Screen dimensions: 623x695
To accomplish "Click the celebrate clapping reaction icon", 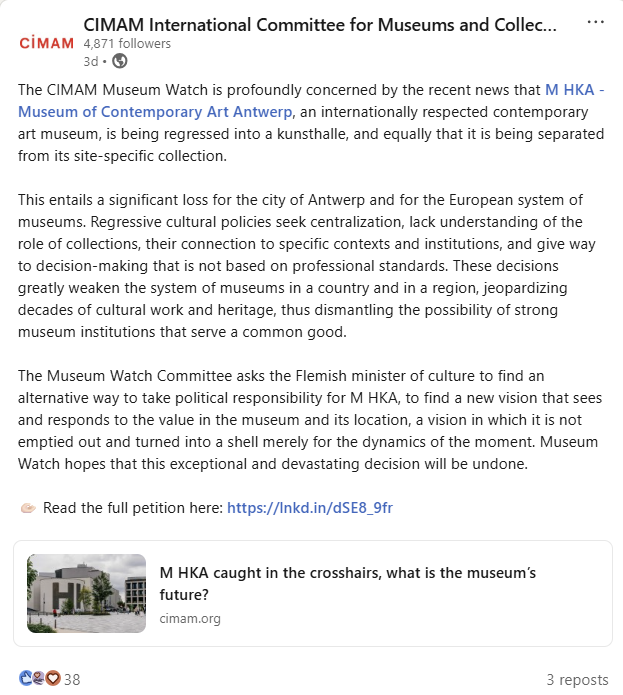I will click(x=39, y=679).
